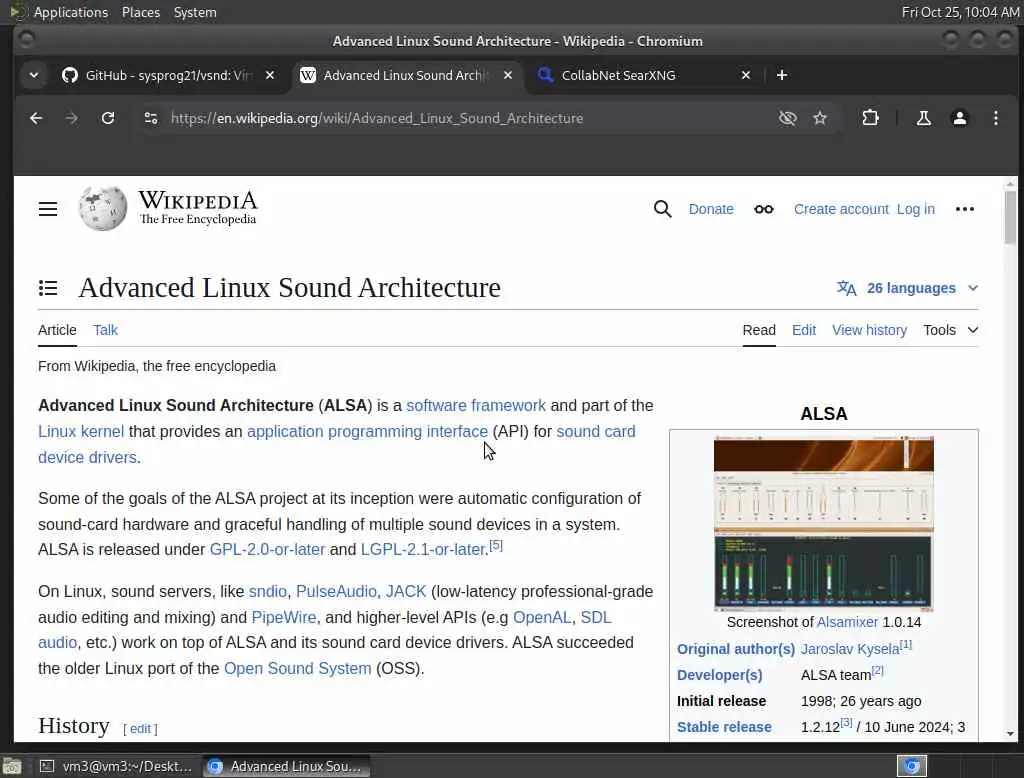Screen dimensions: 1024x778
Task: Follow the software framework link
Action: point(475,405)
